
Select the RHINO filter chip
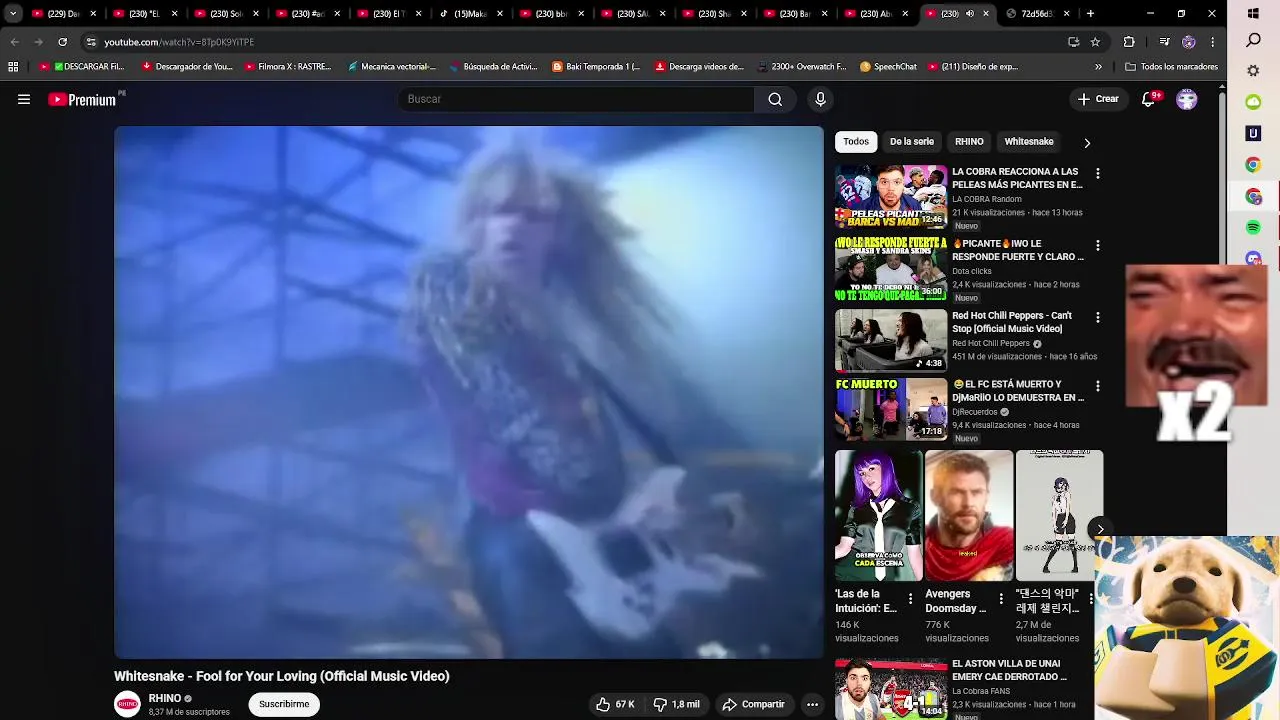[x=969, y=142]
